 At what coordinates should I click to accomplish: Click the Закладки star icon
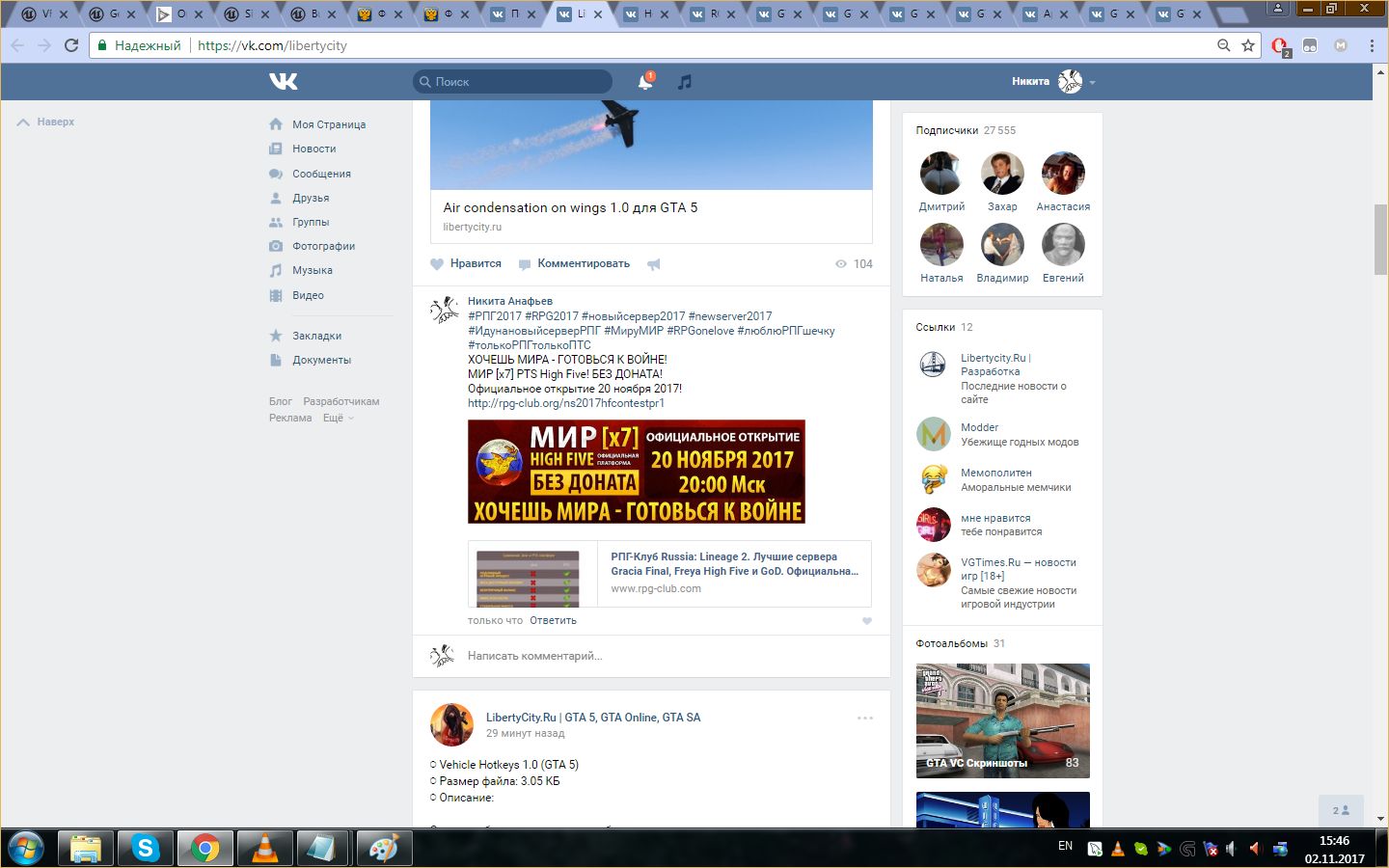pos(276,336)
